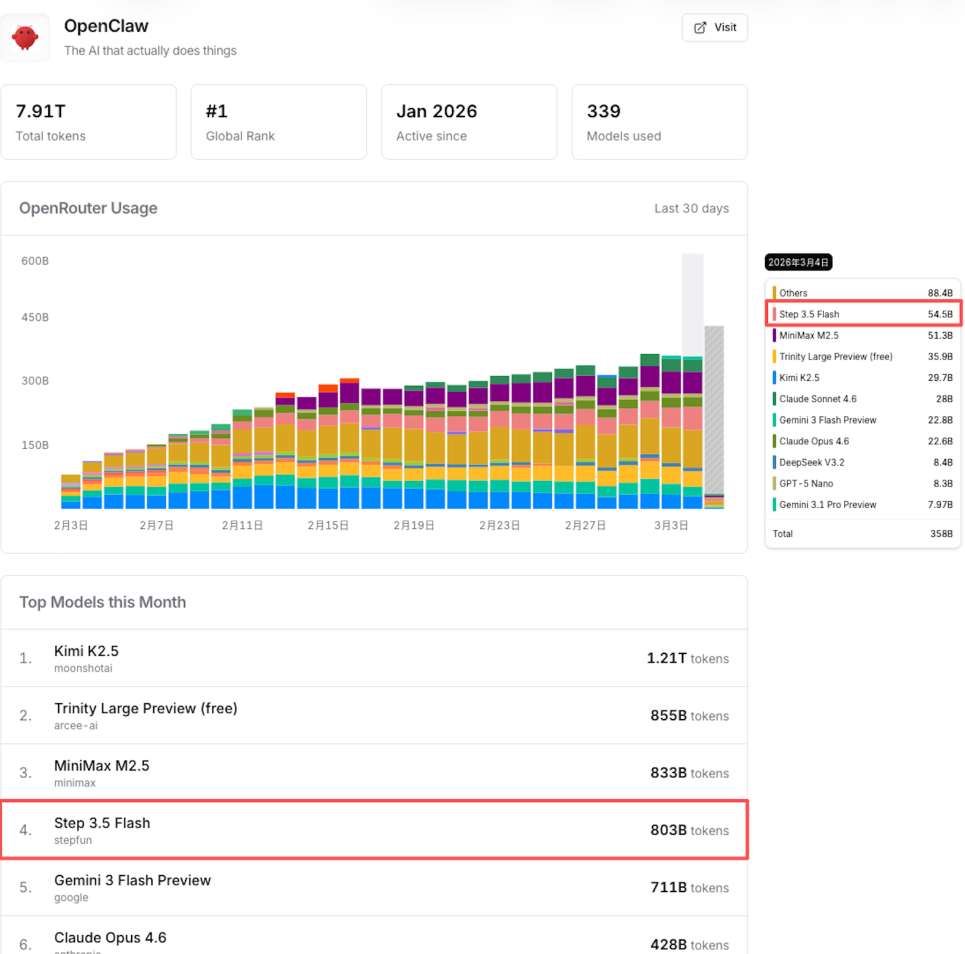Click the 339 Models used card

(659, 122)
